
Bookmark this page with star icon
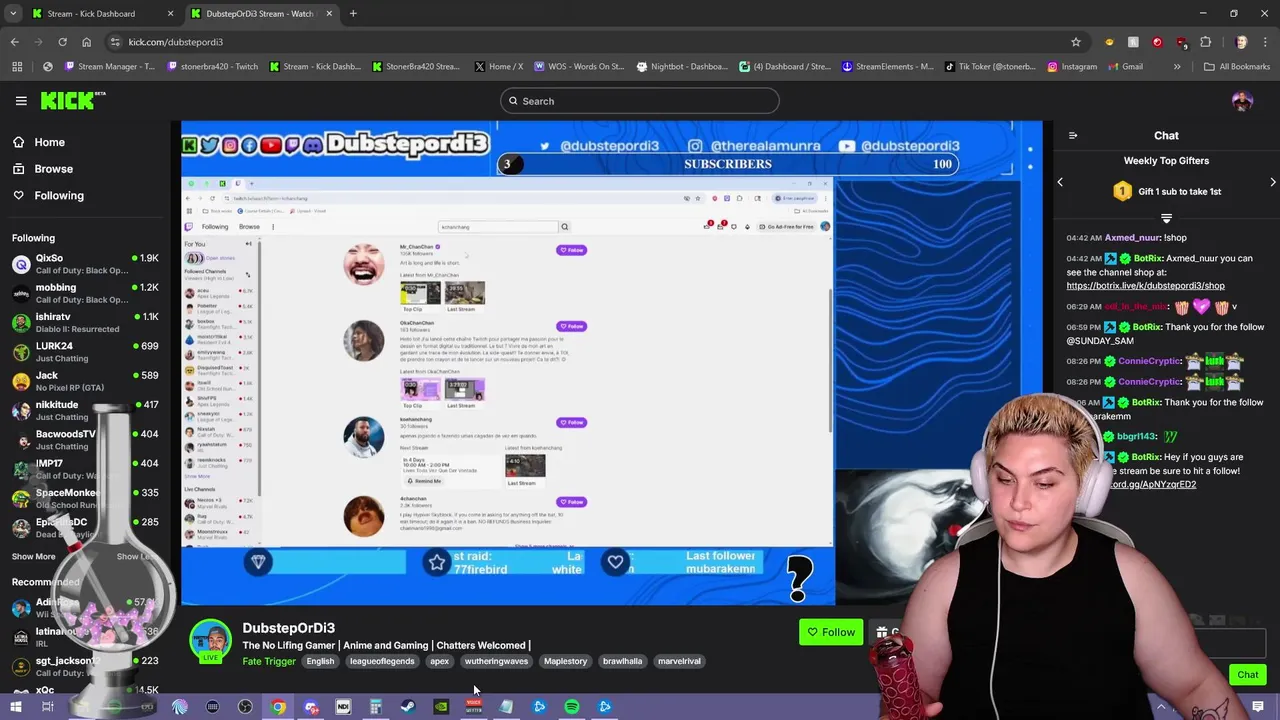tap(1076, 42)
